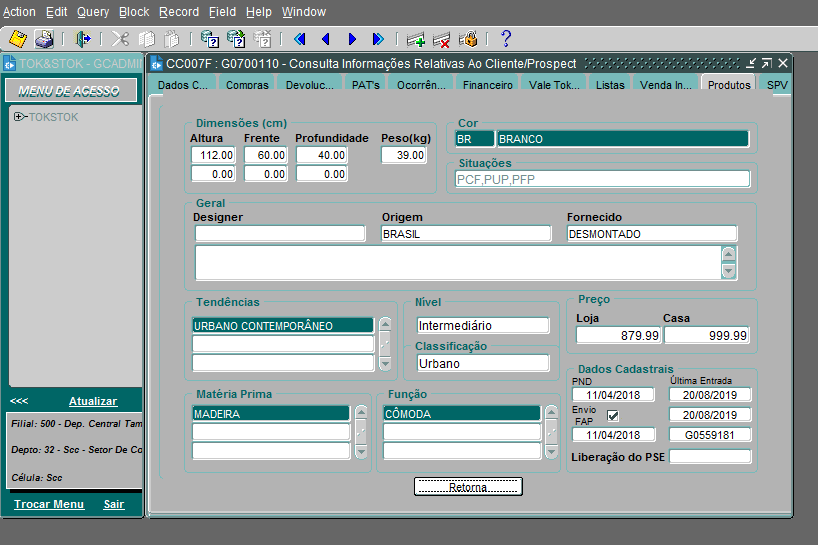The image size is (818, 545).
Task: Click the Save floppy-disk toolbar icon
Action: coord(18,39)
